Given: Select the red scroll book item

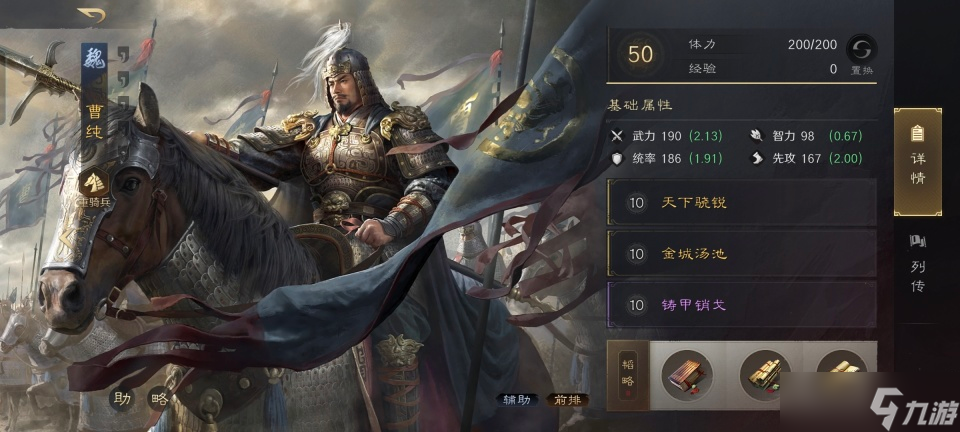Looking at the screenshot, I should click(687, 375).
